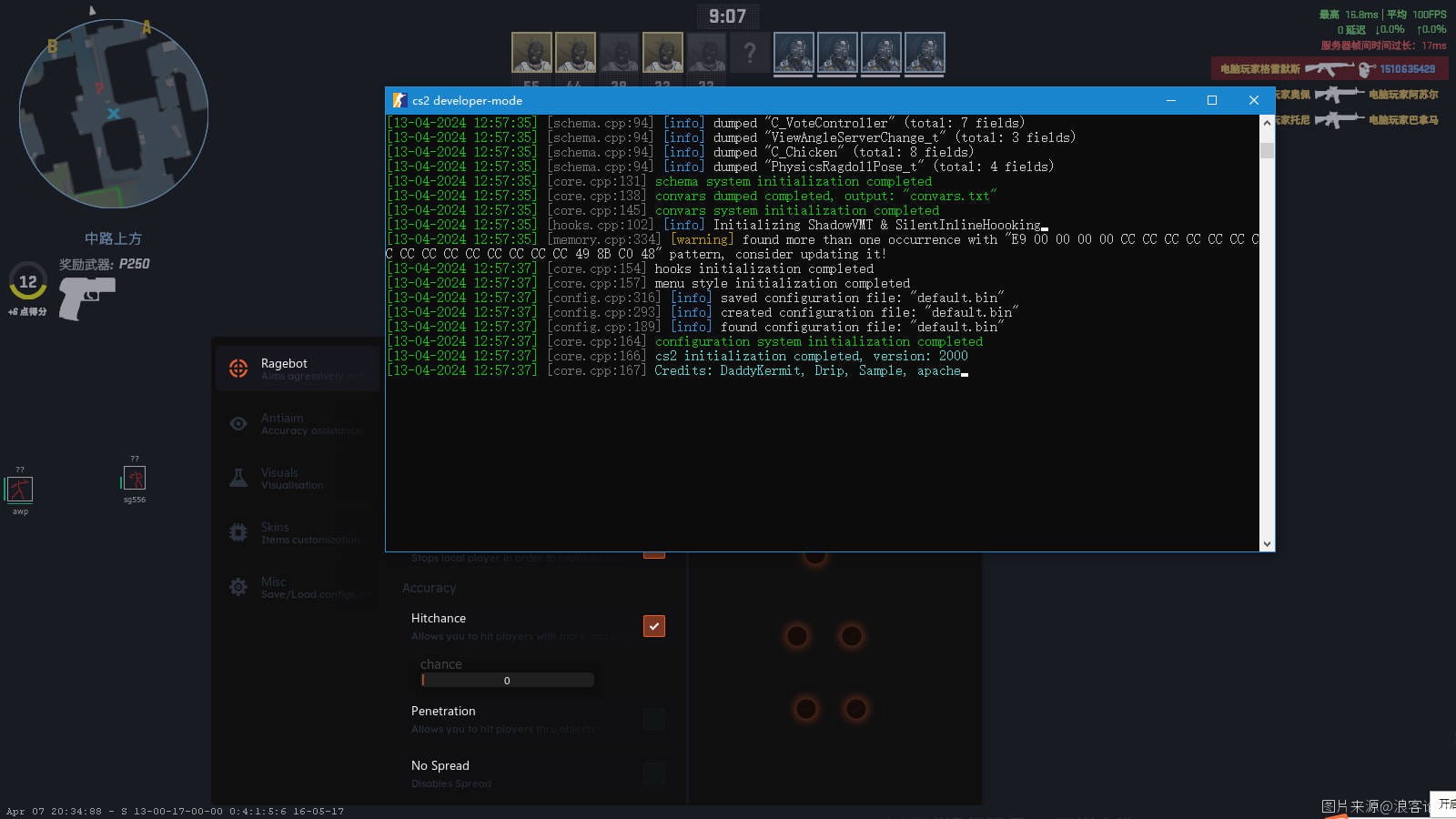This screenshot has width=1456, height=819.
Task: Click the 中路上方 location label
Action: [113, 238]
